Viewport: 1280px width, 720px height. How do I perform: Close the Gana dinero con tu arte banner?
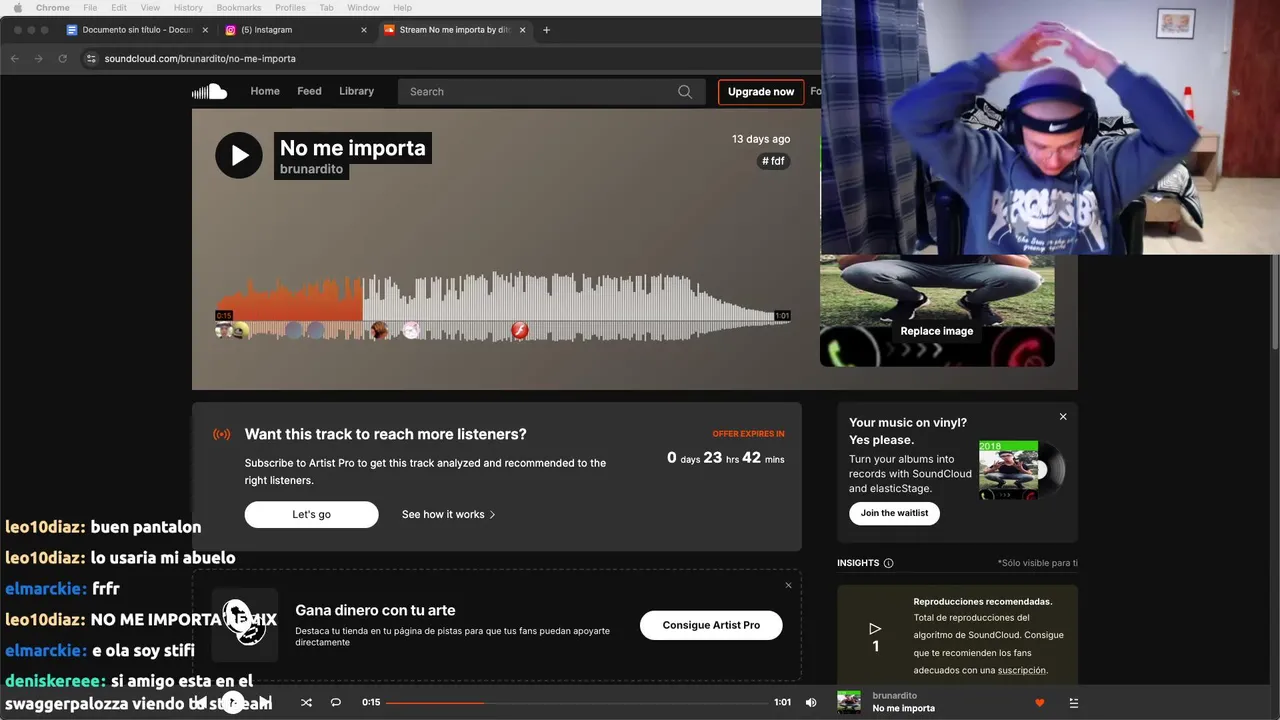788,585
